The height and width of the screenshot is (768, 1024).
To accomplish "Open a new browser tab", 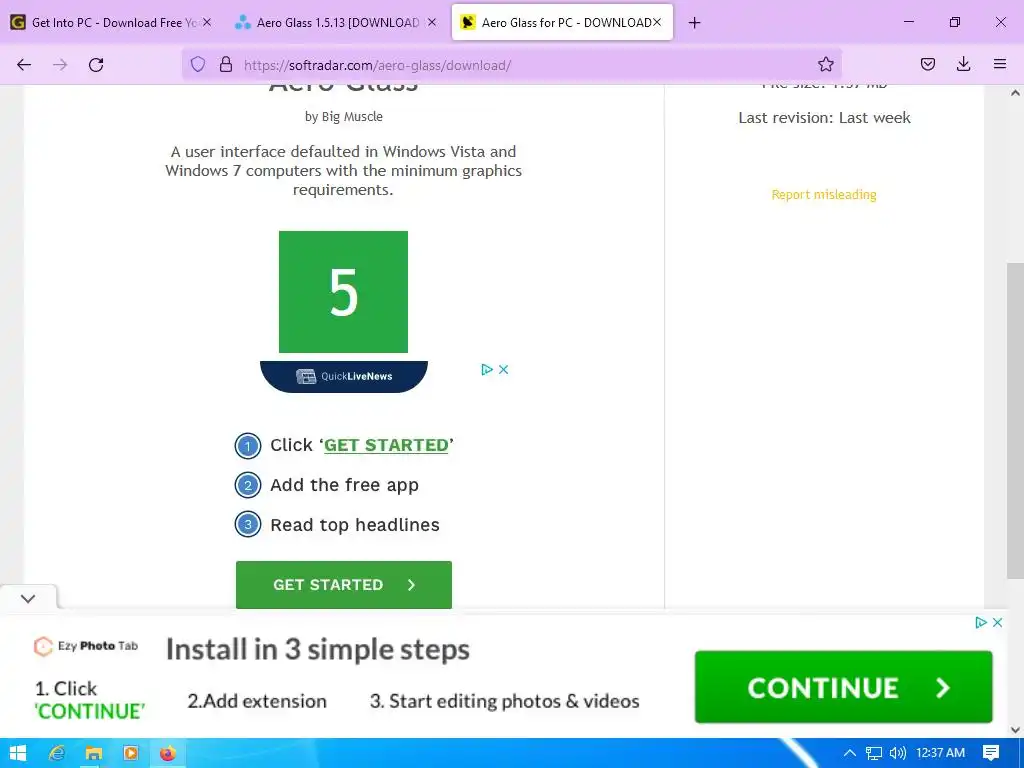I will tap(694, 23).
